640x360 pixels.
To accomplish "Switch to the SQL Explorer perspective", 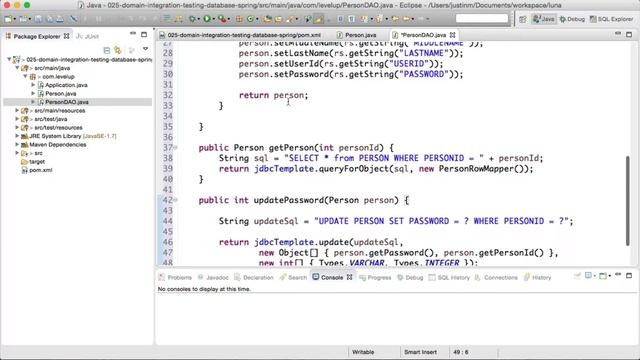I will (x=611, y=19).
